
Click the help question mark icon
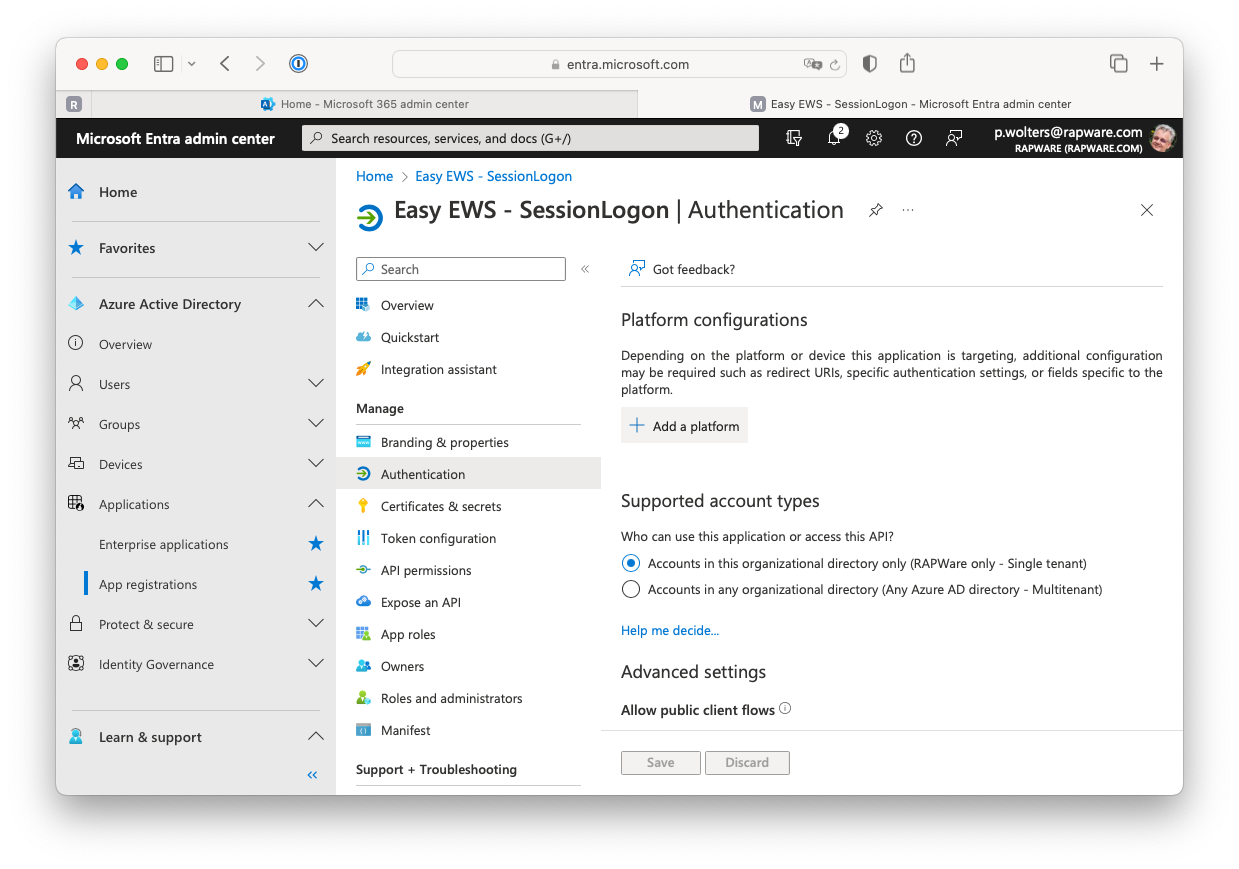point(914,138)
